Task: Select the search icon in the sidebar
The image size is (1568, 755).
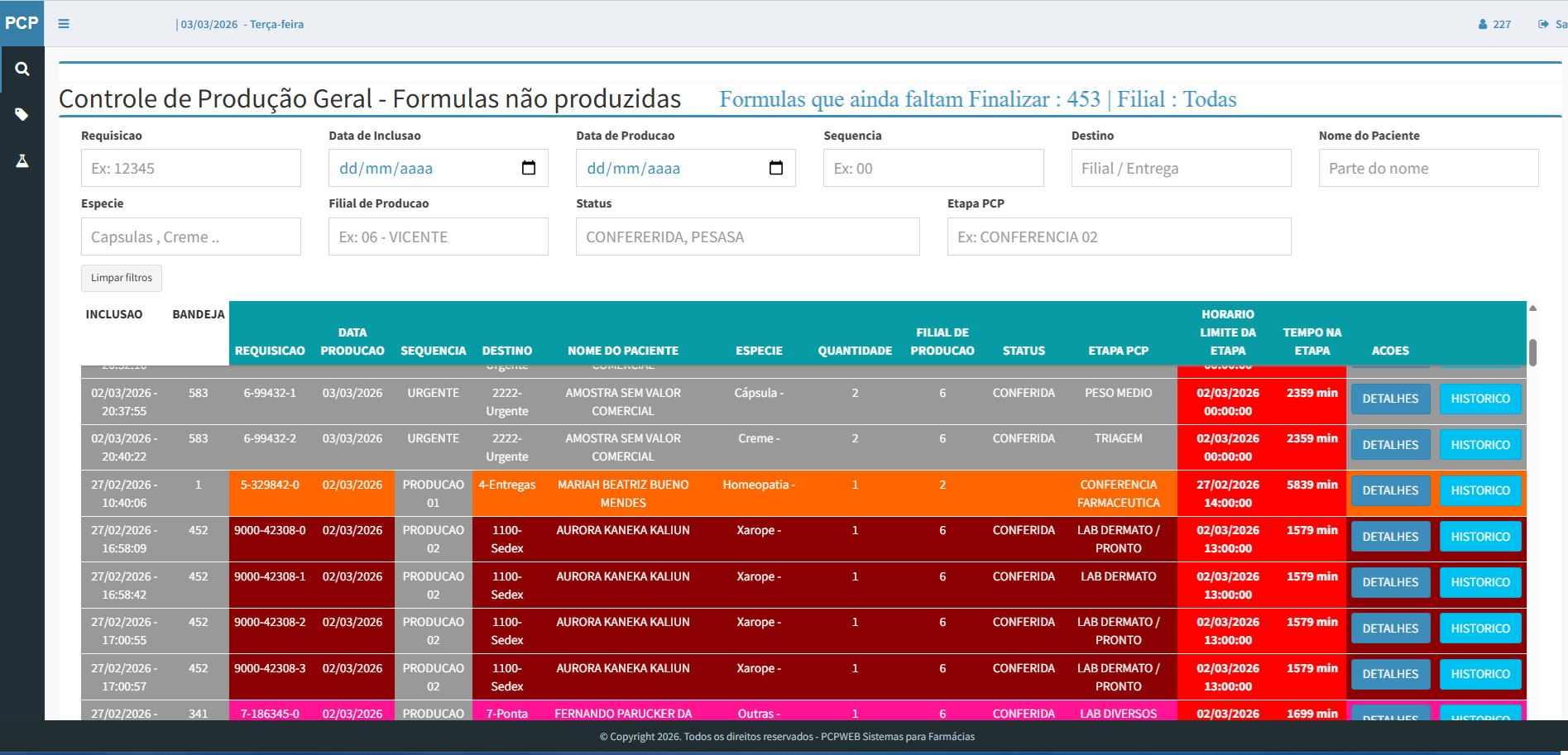Action: 22,69
